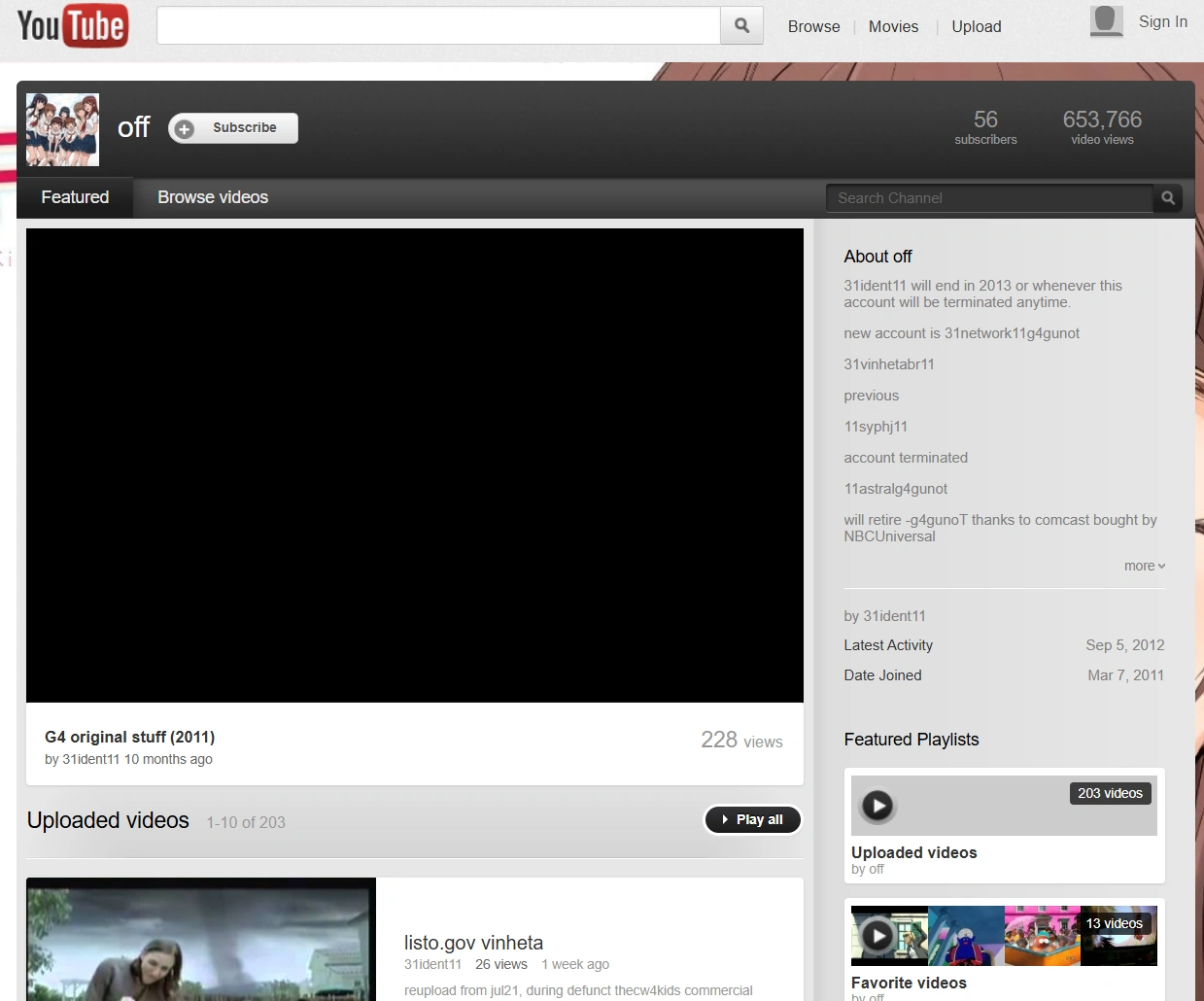
Task: Focus the main YouTube search field
Action: click(438, 26)
